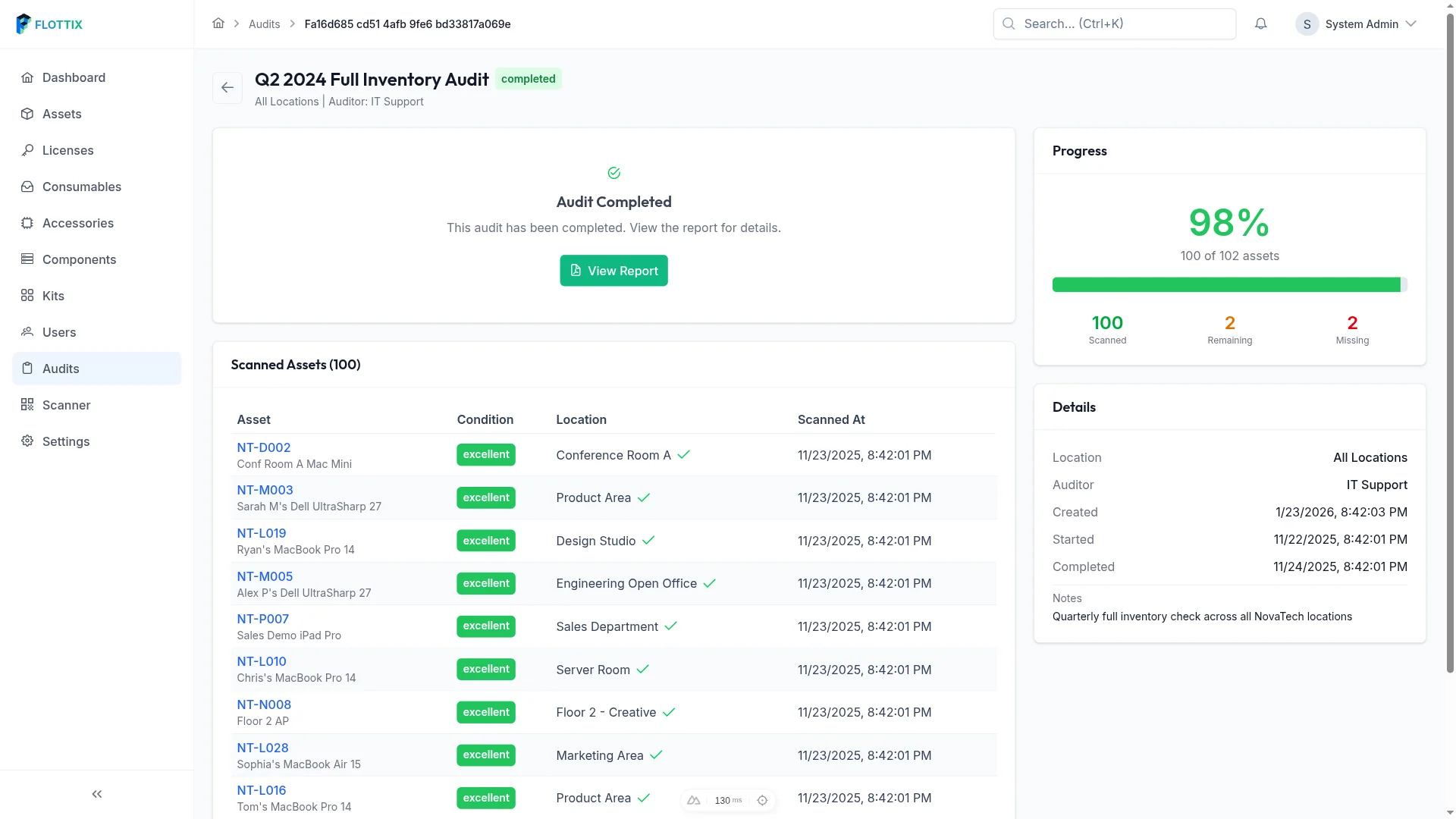Click the green View Report button

pyautogui.click(x=613, y=271)
